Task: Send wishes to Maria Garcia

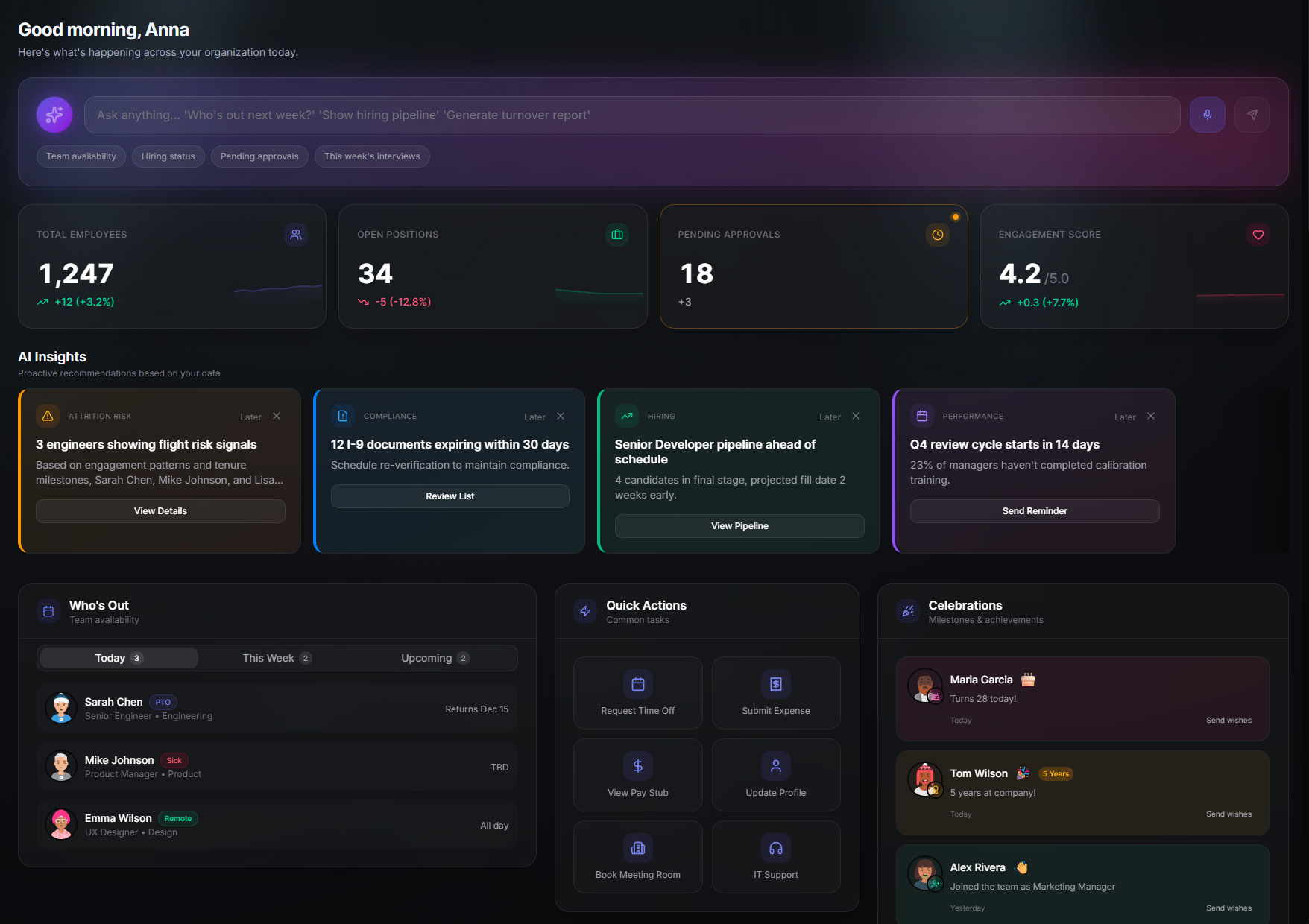Action: [x=1228, y=721]
